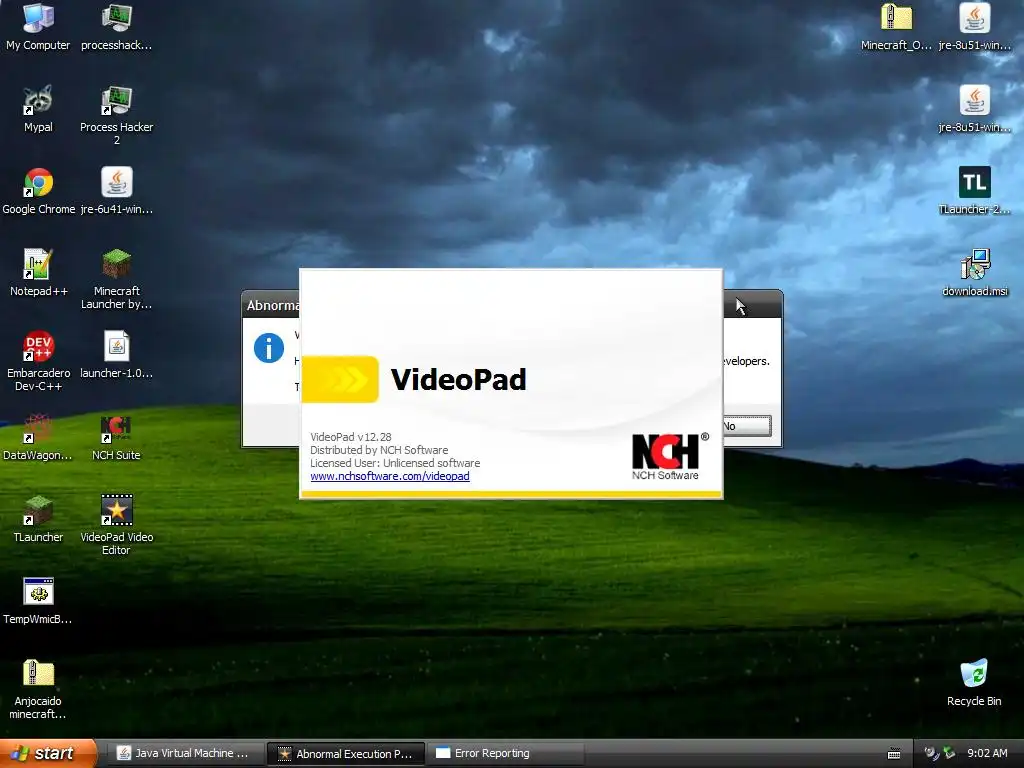Open My Computer desktop icon
The height and width of the screenshot is (768, 1024).
(38, 27)
